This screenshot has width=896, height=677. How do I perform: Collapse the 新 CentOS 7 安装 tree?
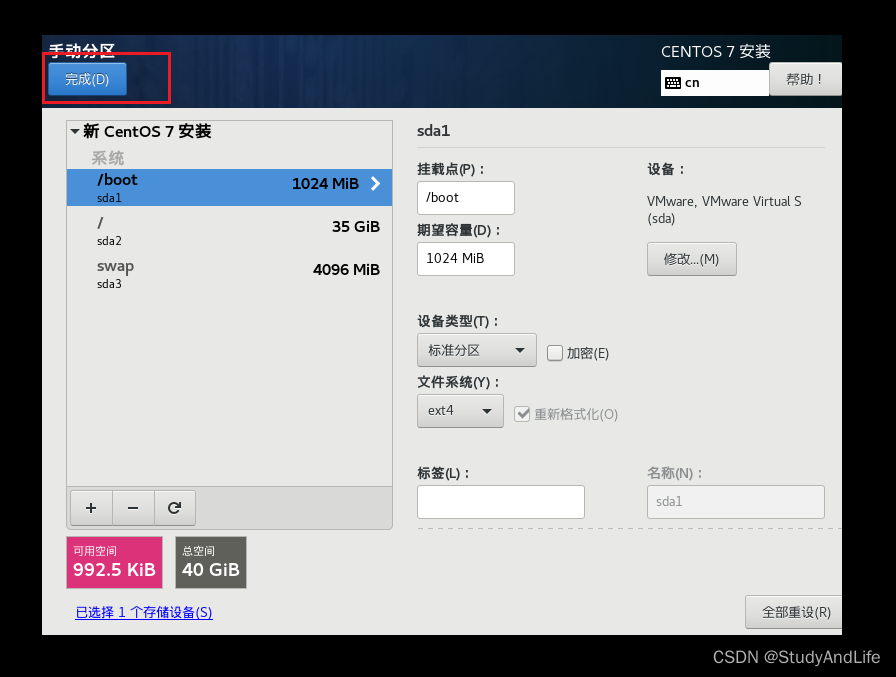coord(75,131)
